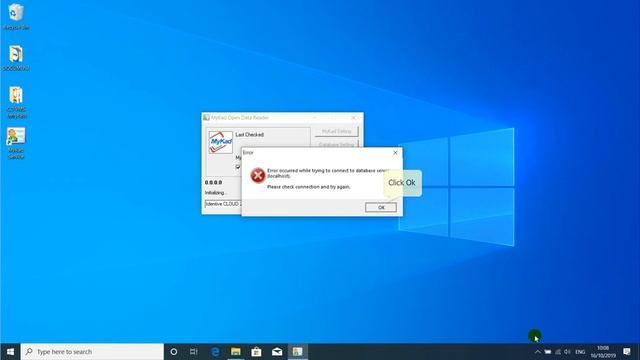Open File Explorer from the taskbar
Image resolution: width=640 pixels, height=360 pixels.
[x=236, y=351]
